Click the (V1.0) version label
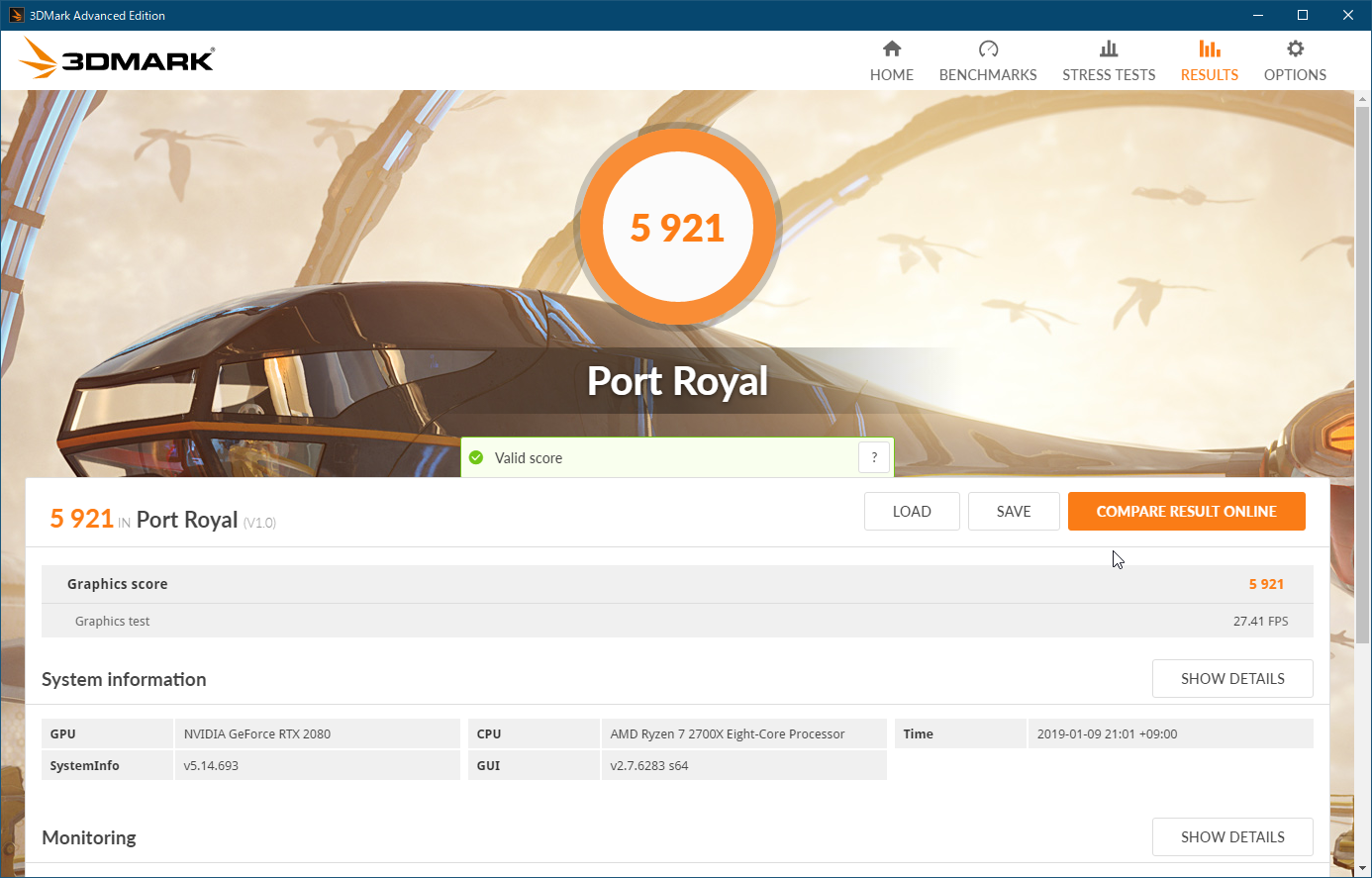 click(x=259, y=523)
